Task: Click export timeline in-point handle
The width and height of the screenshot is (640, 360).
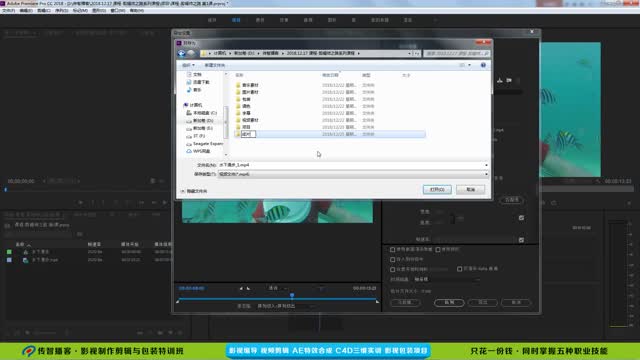Action: [x=178, y=302]
